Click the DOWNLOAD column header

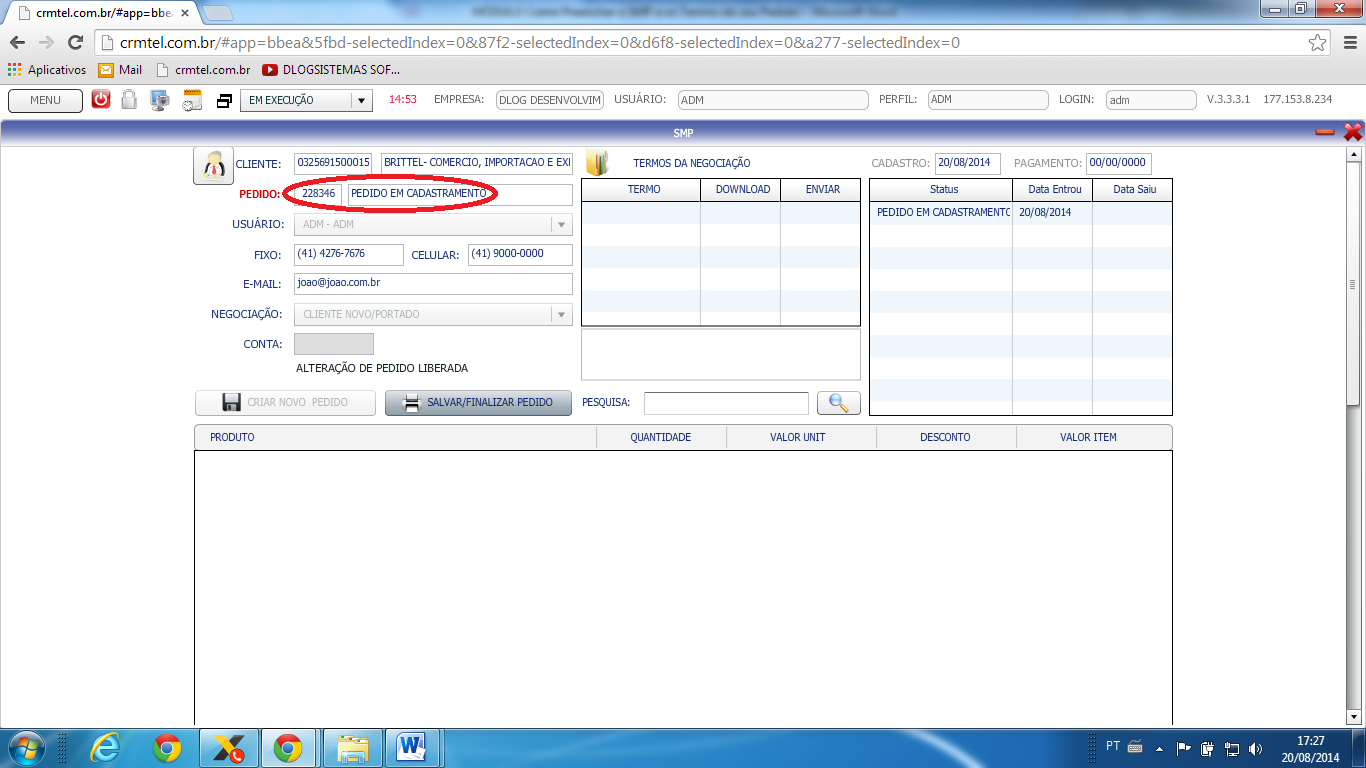(x=741, y=190)
